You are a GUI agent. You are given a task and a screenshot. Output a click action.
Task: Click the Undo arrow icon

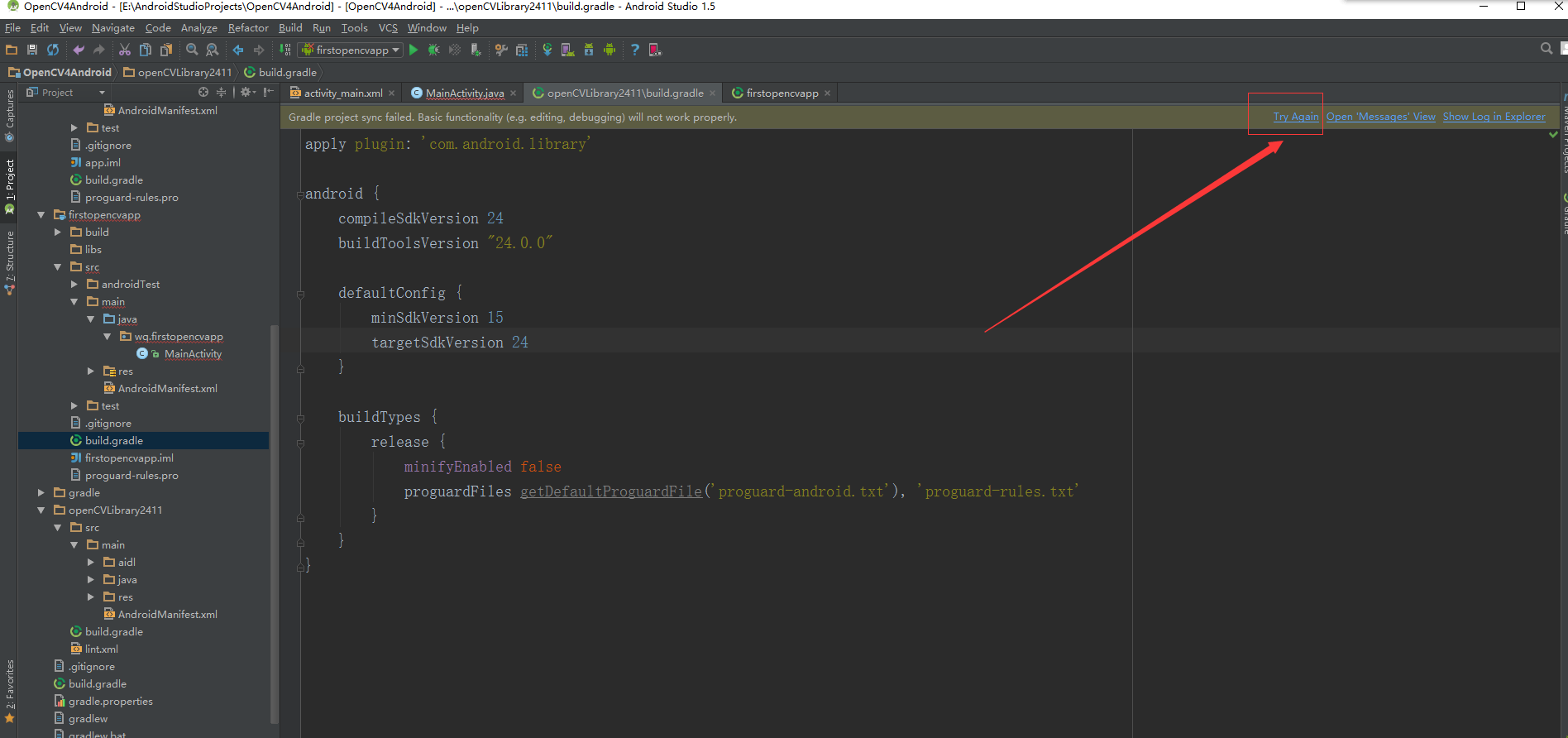point(79,50)
